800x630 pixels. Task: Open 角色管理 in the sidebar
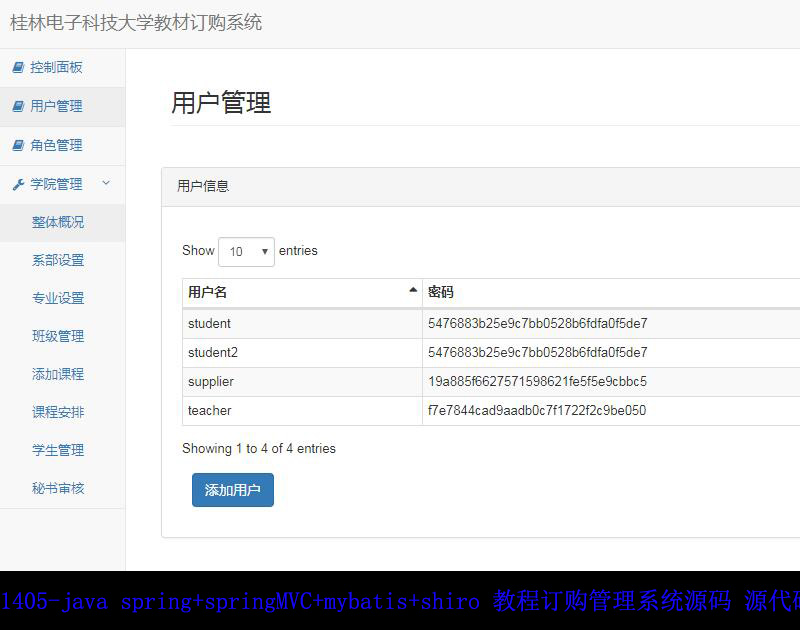point(56,145)
